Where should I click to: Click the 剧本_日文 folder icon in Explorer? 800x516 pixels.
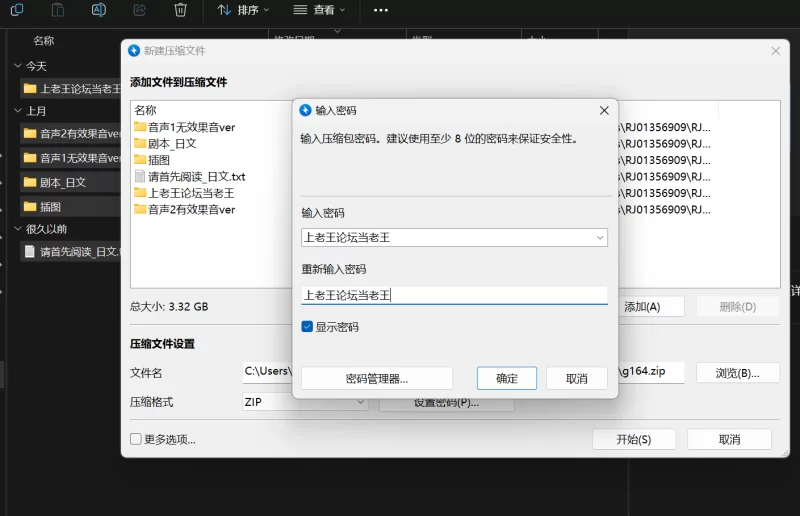[x=30, y=182]
